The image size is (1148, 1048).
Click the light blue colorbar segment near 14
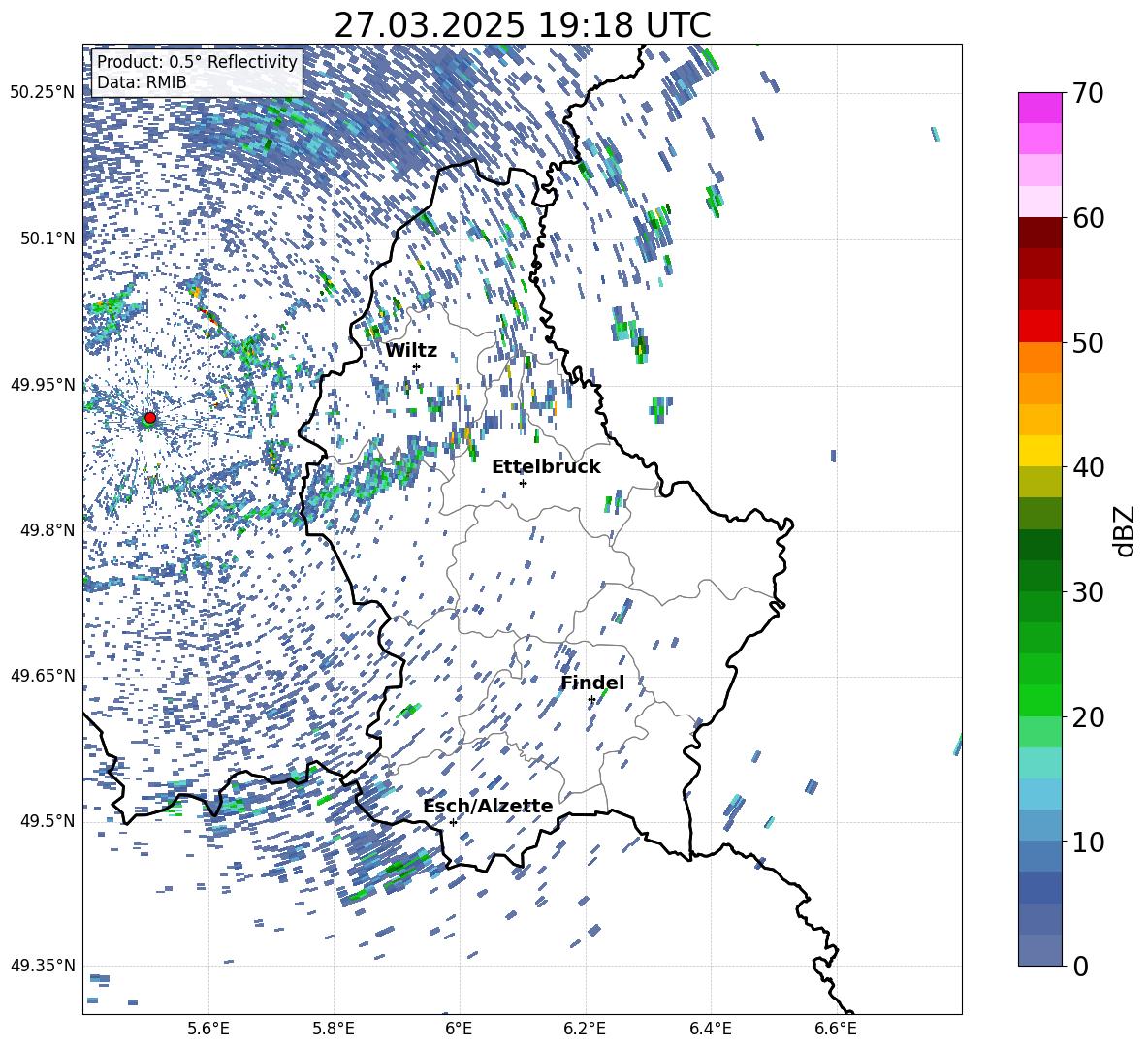[1040, 795]
